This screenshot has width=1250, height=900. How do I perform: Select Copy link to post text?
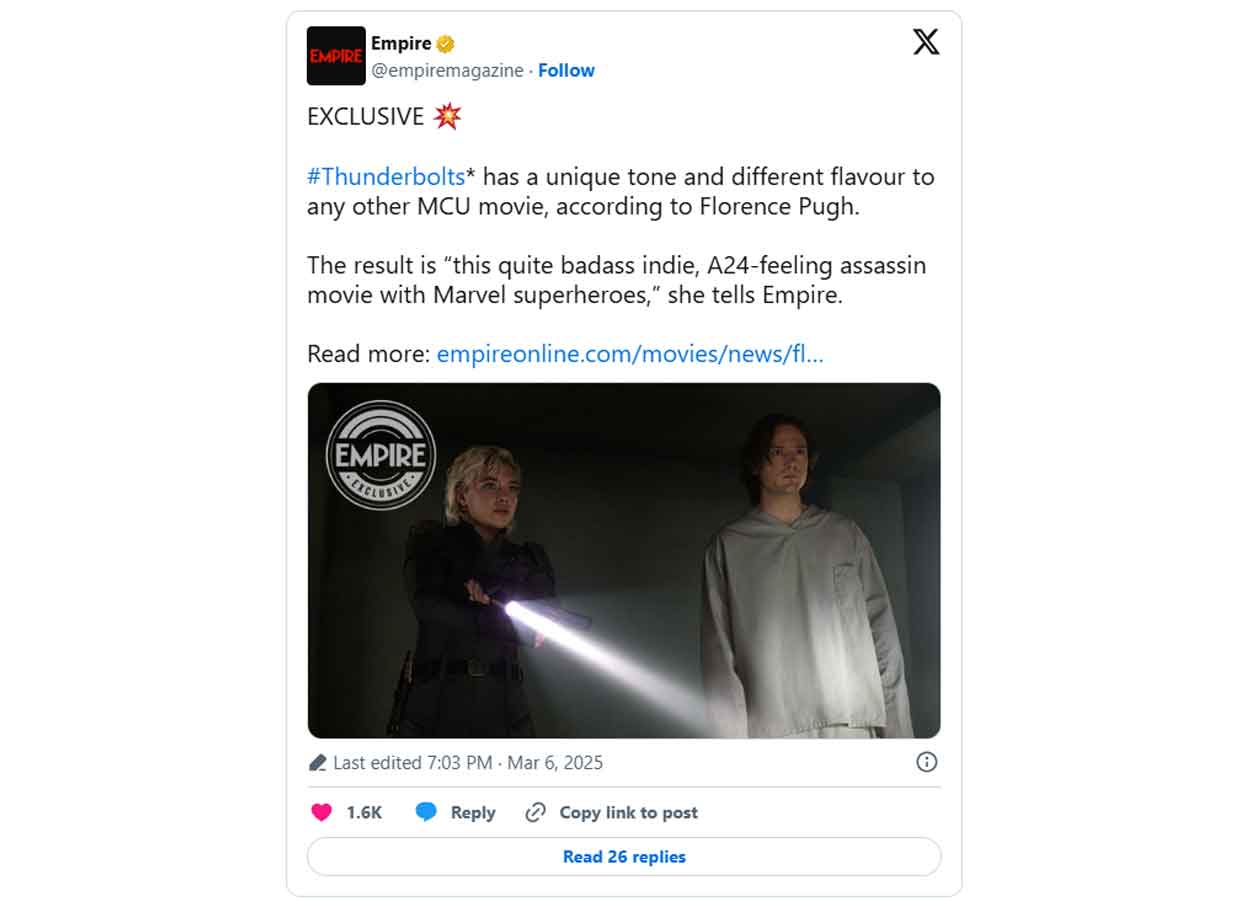(x=629, y=813)
